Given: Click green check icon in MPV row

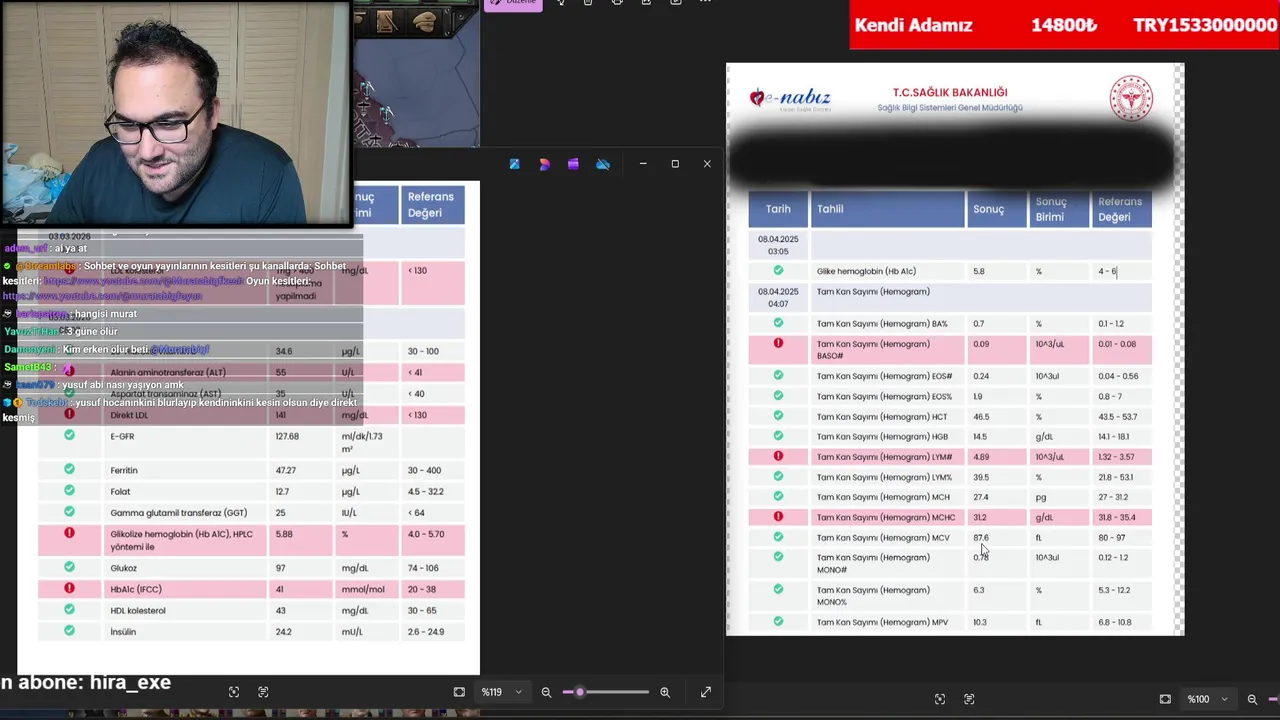Looking at the screenshot, I should click(x=778, y=621).
